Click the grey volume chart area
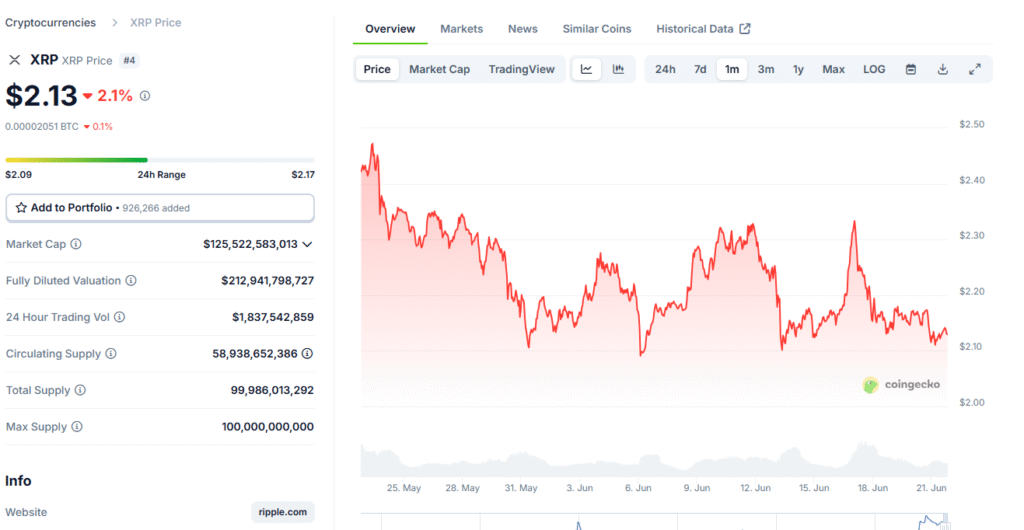 654,460
